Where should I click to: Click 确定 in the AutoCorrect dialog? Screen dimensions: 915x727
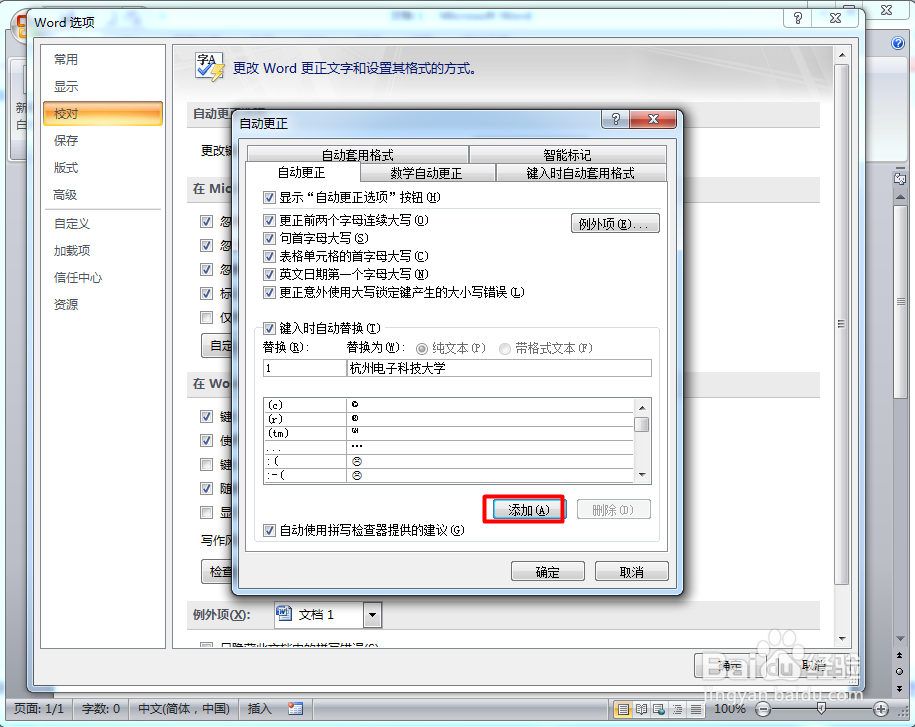click(x=547, y=572)
